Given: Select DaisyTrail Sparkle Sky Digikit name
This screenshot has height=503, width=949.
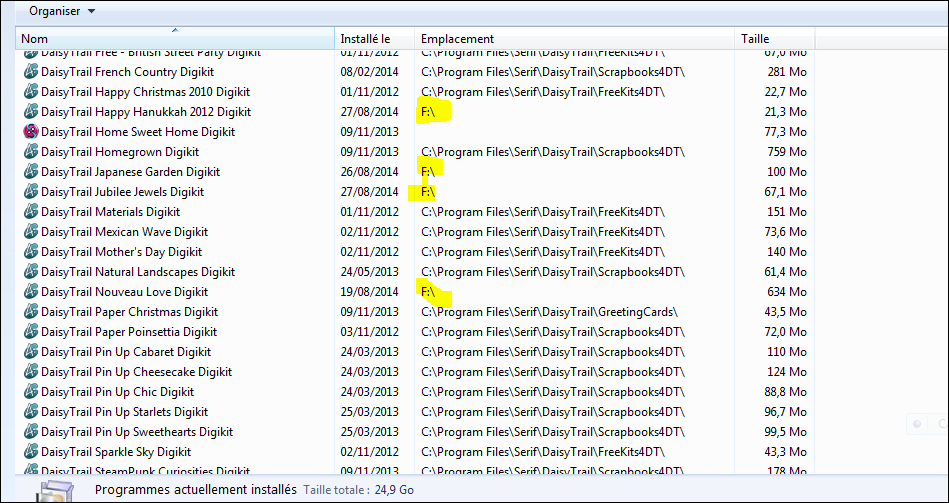Looking at the screenshot, I should point(116,452).
